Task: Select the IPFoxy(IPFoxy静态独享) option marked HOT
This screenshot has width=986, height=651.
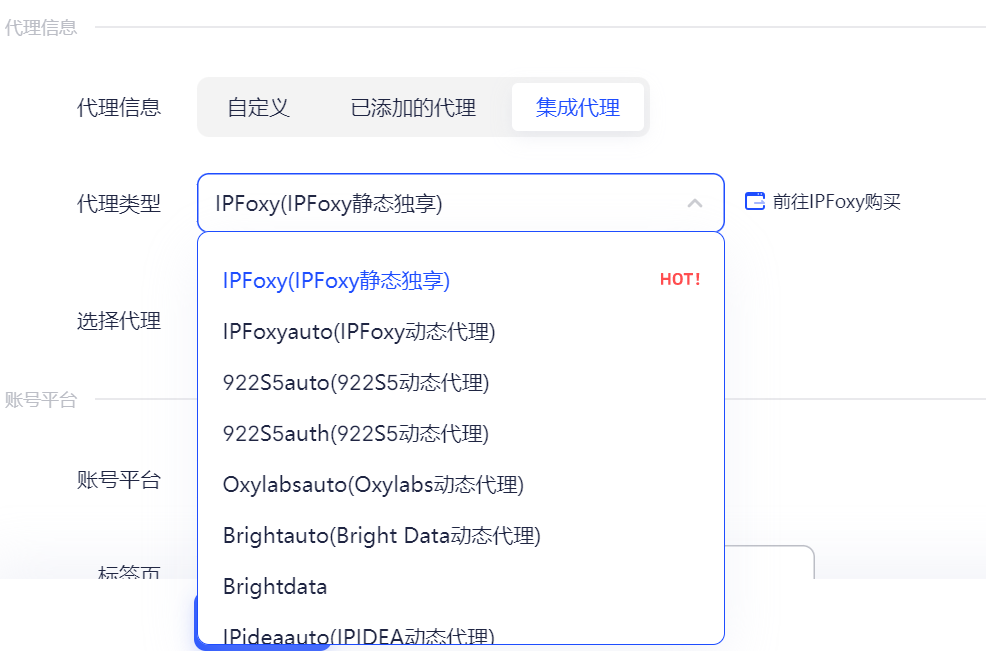Action: pyautogui.click(x=336, y=280)
